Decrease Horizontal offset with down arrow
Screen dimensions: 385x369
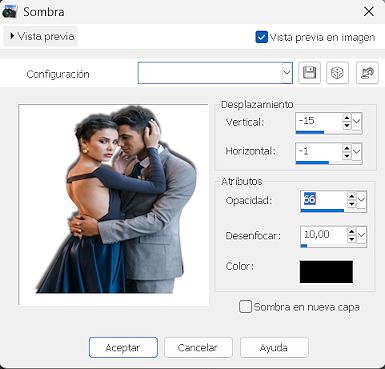[x=347, y=156]
